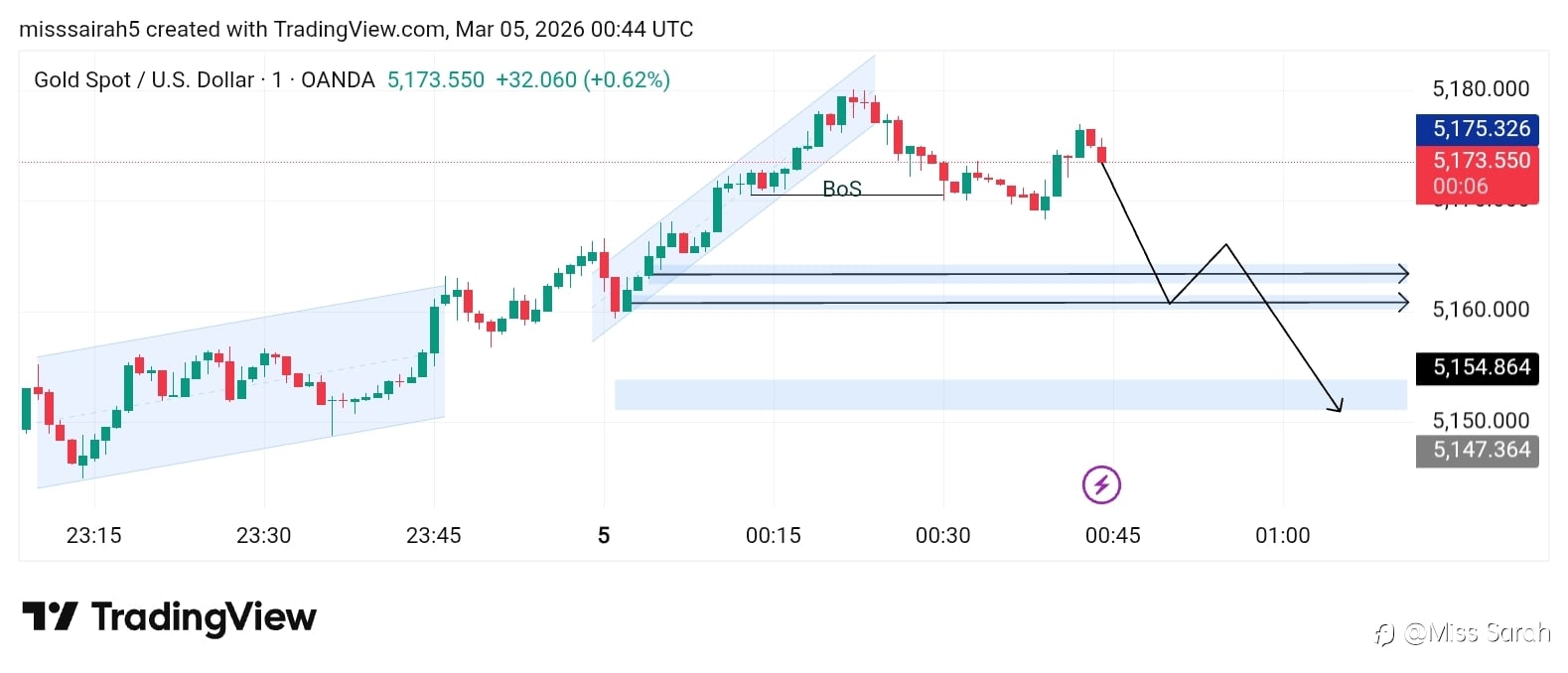Click the date marker 5 on time axis
Image resolution: width=1568 pixels, height=673 pixels.
point(603,536)
